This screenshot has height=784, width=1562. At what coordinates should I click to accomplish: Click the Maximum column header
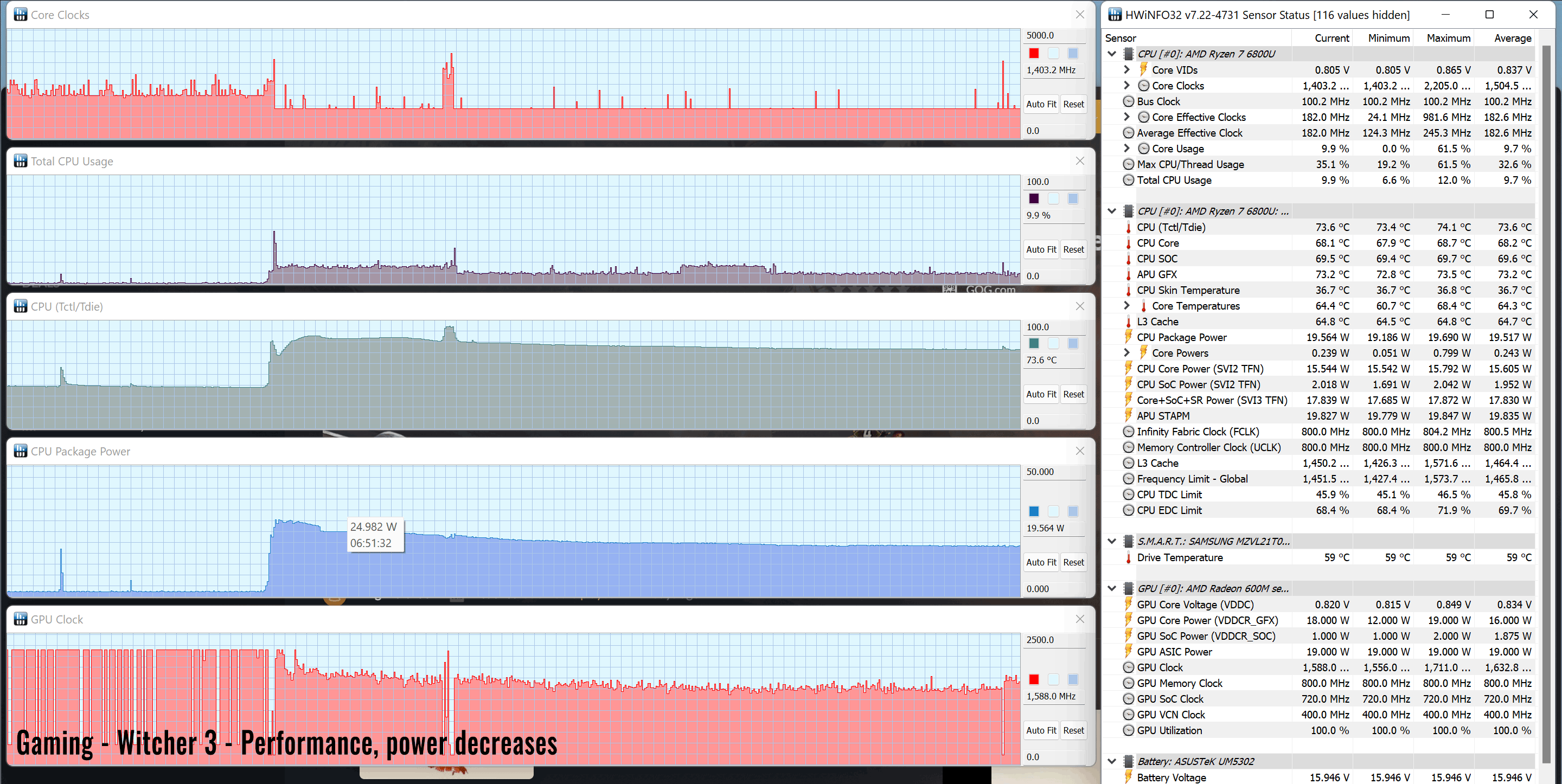[1443, 38]
